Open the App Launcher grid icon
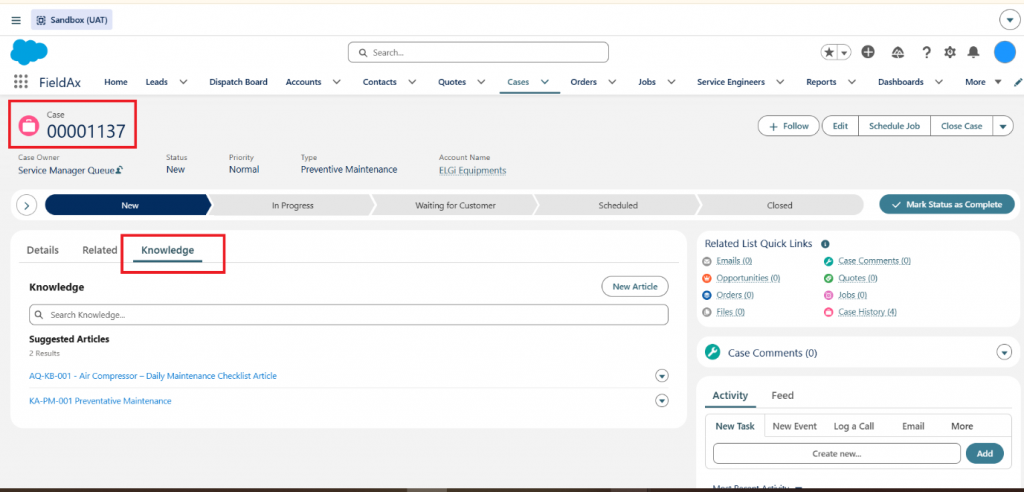Viewport: 1024px width, 492px height. coord(21,82)
